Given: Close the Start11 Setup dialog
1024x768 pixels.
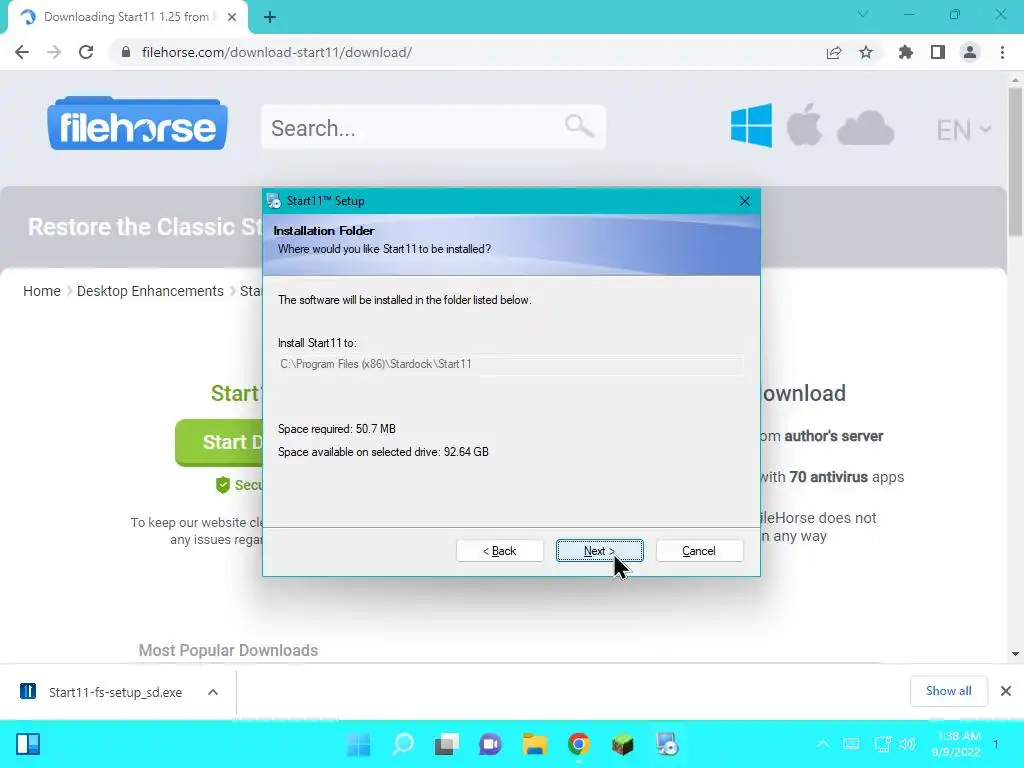Looking at the screenshot, I should click(744, 201).
